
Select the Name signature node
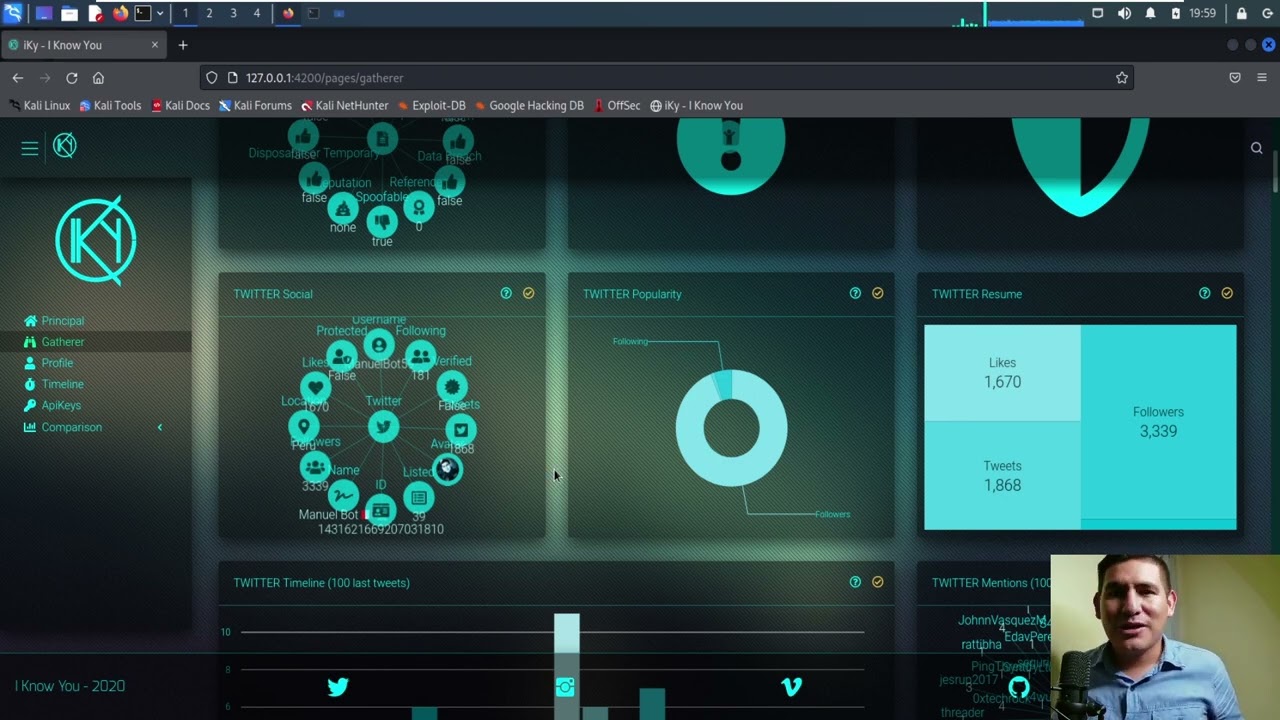(x=343, y=495)
